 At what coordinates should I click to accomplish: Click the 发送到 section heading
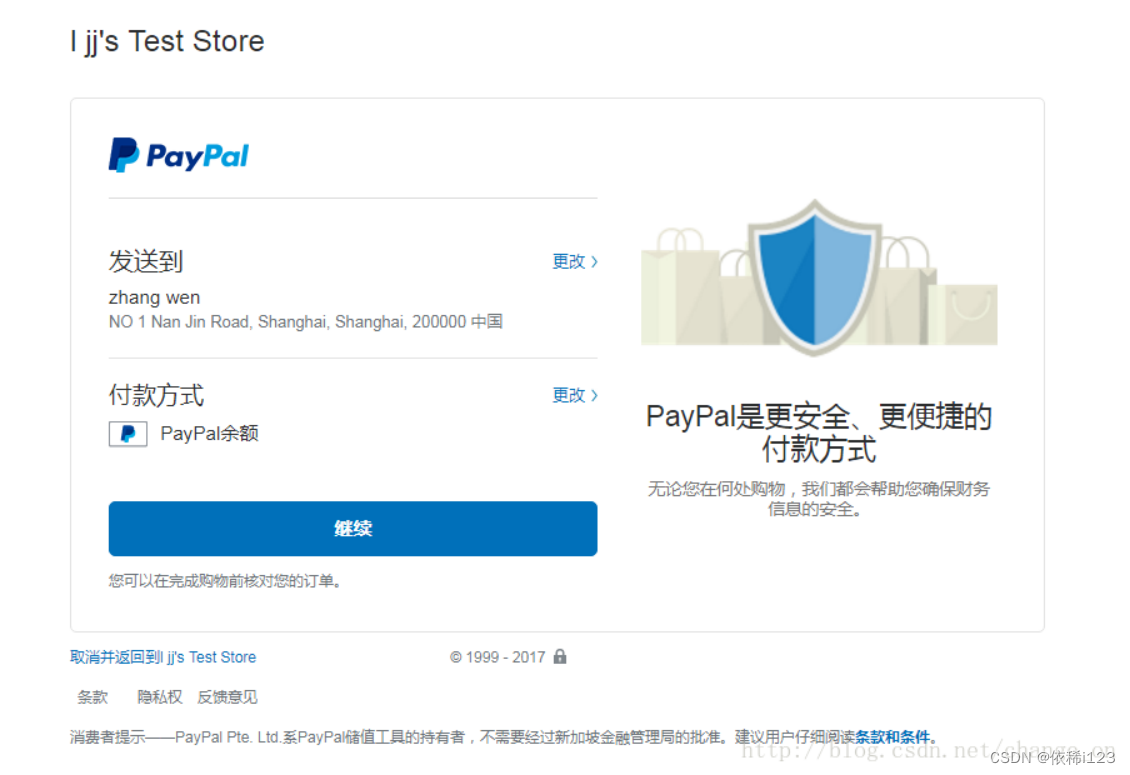tap(146, 261)
